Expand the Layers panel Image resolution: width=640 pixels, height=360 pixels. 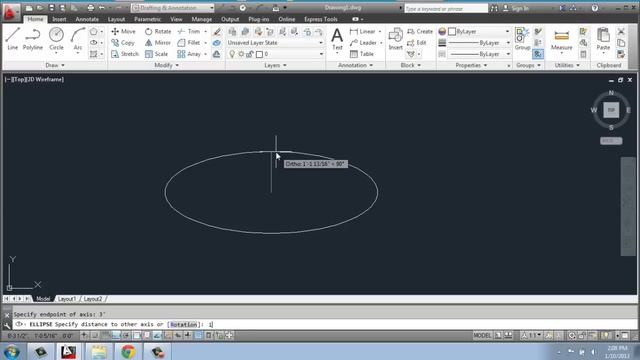coord(275,65)
